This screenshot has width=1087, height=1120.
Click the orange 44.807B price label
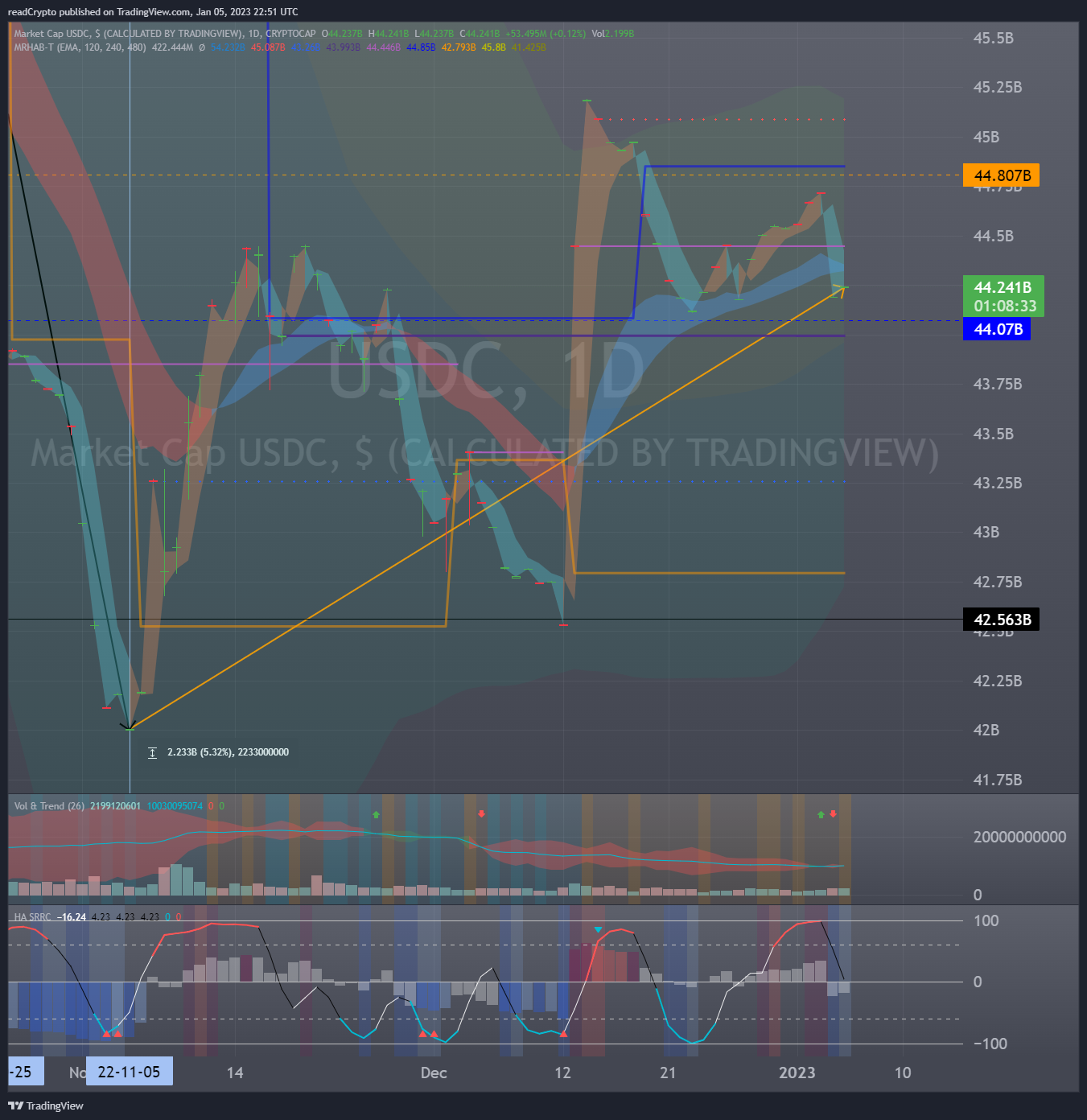coord(1001,175)
